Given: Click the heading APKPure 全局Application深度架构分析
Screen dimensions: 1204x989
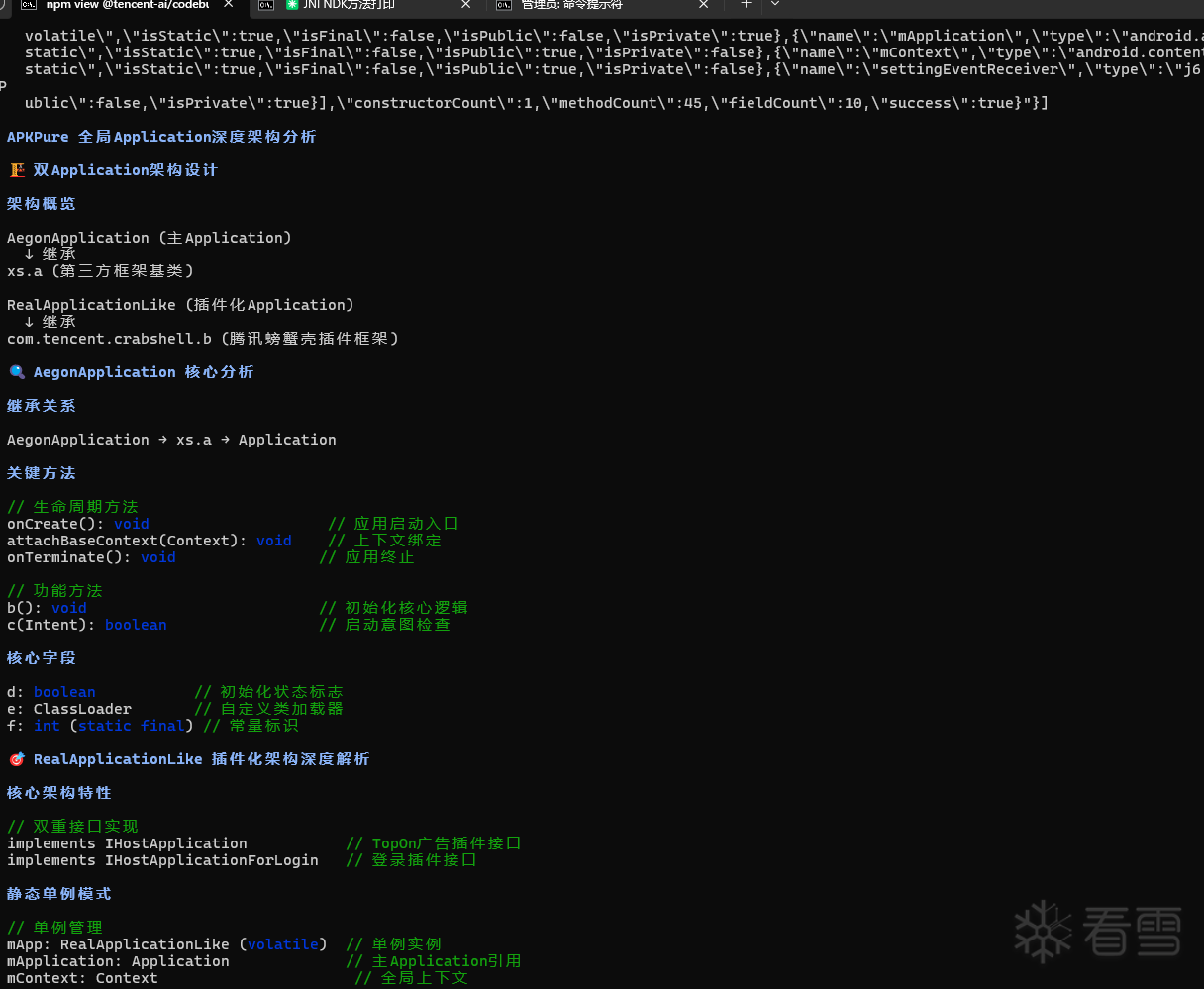Looking at the screenshot, I should click(x=161, y=137).
